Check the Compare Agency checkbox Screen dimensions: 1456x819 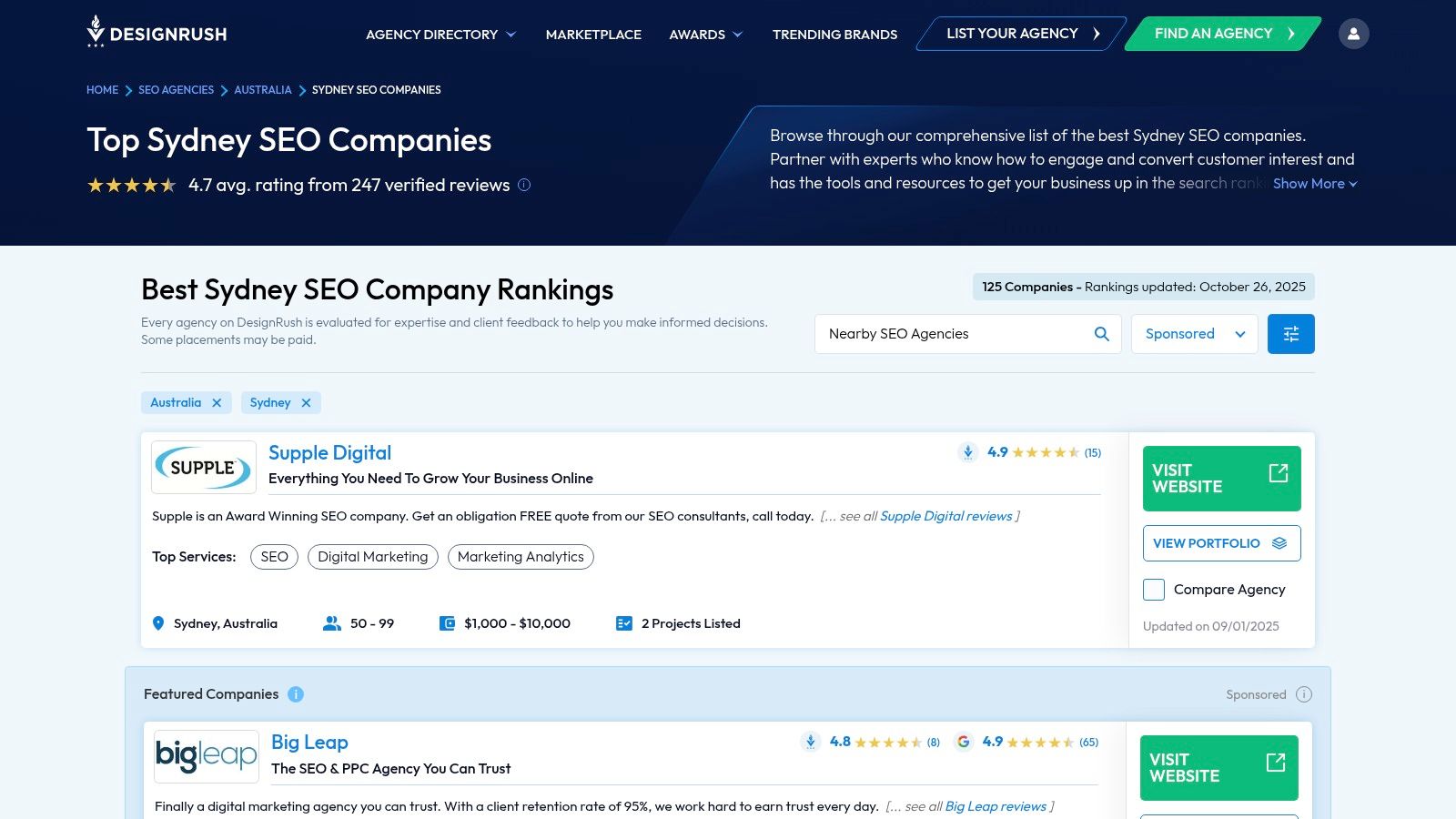(1153, 590)
